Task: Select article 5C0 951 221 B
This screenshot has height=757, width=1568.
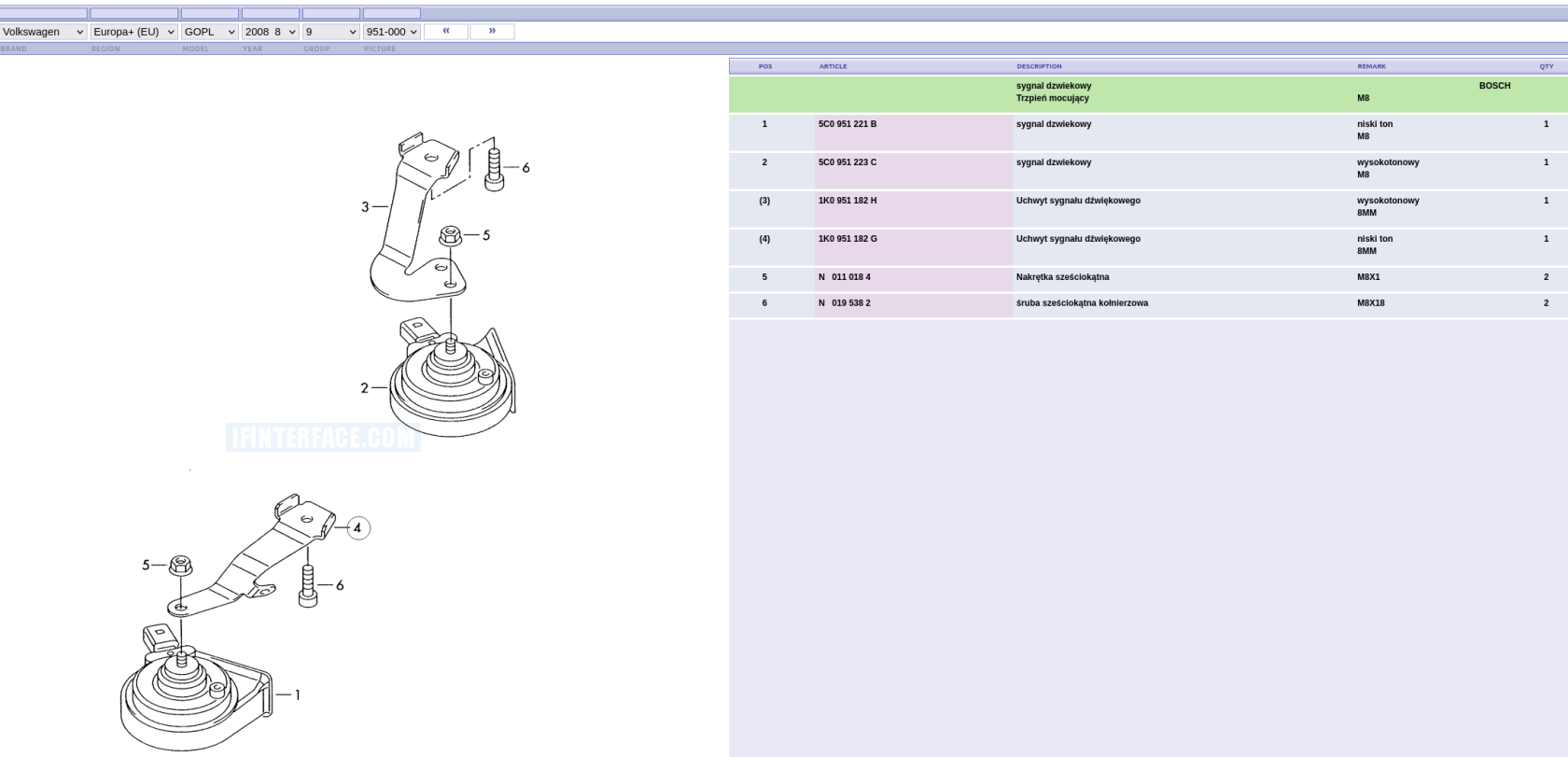Action: 847,124
